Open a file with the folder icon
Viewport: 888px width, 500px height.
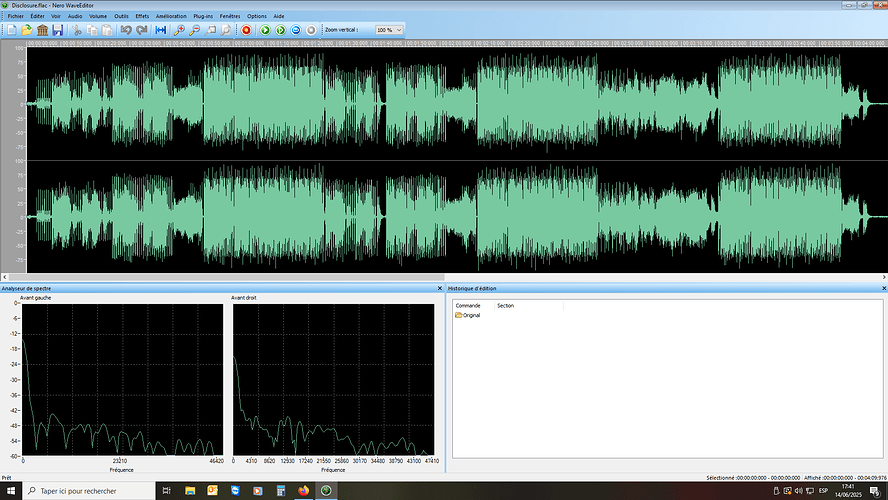[27, 30]
